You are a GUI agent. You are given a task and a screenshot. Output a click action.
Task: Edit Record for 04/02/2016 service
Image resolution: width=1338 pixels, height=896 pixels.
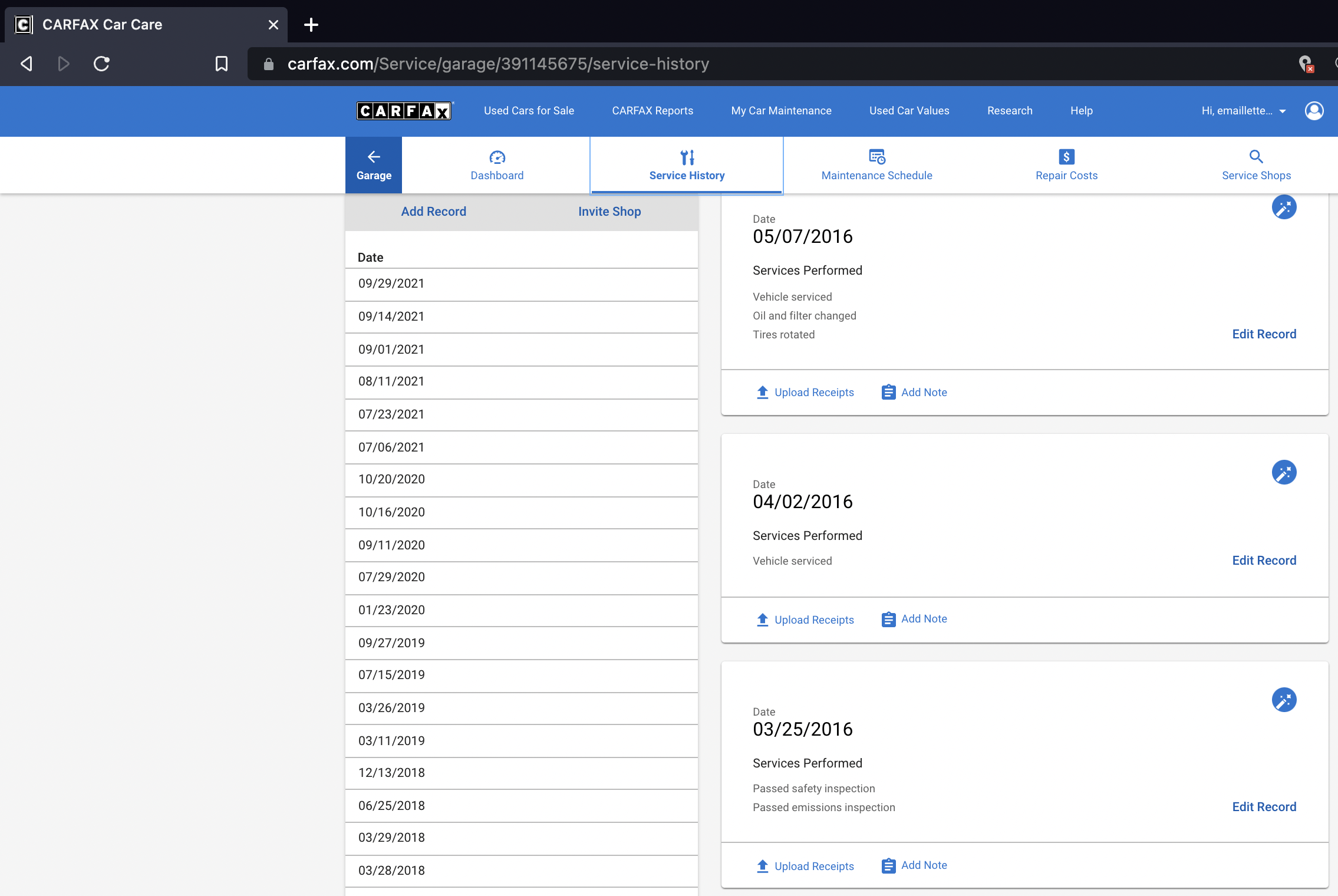tap(1264, 561)
